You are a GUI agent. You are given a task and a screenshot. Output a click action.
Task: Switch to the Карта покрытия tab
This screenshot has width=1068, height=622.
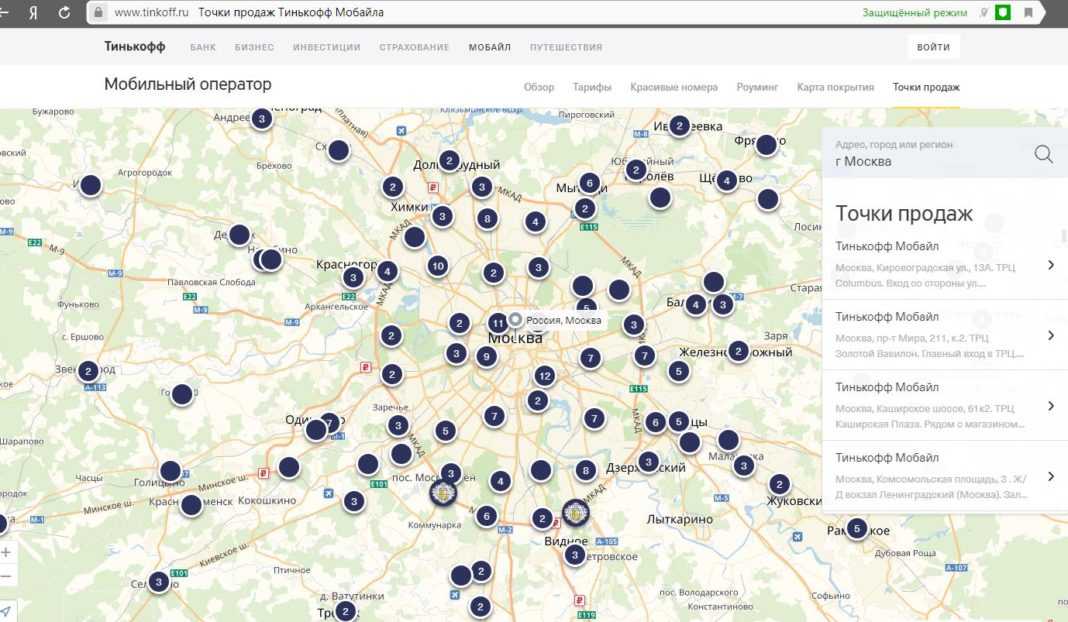(835, 87)
